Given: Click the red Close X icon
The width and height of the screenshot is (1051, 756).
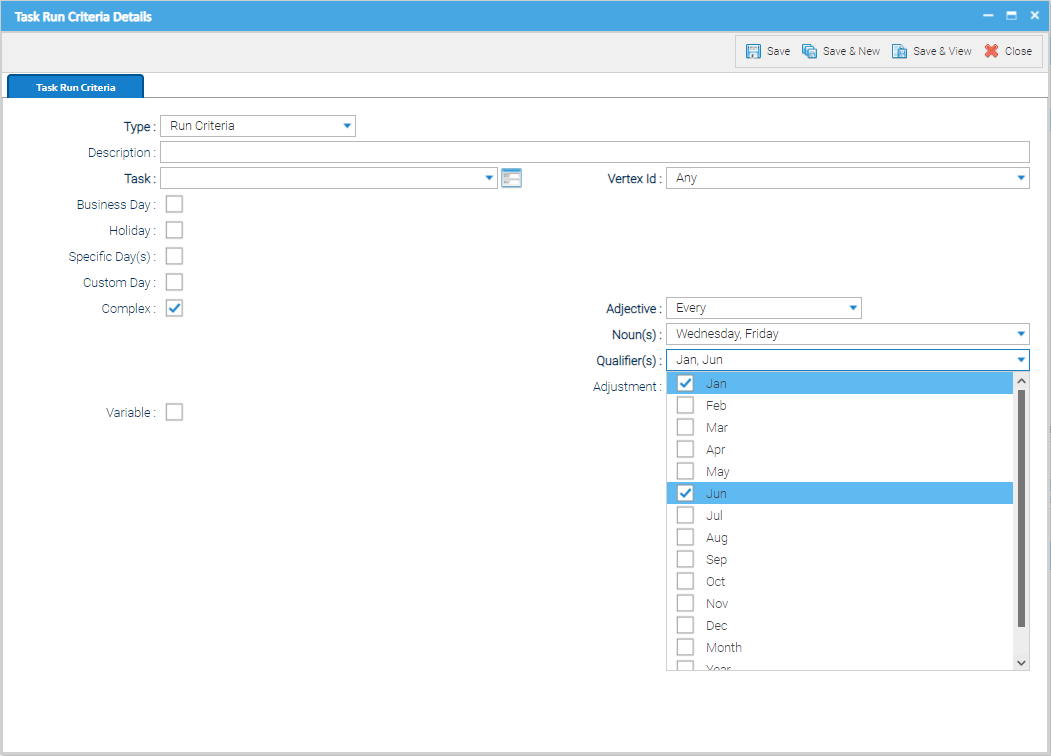Looking at the screenshot, I should 991,51.
